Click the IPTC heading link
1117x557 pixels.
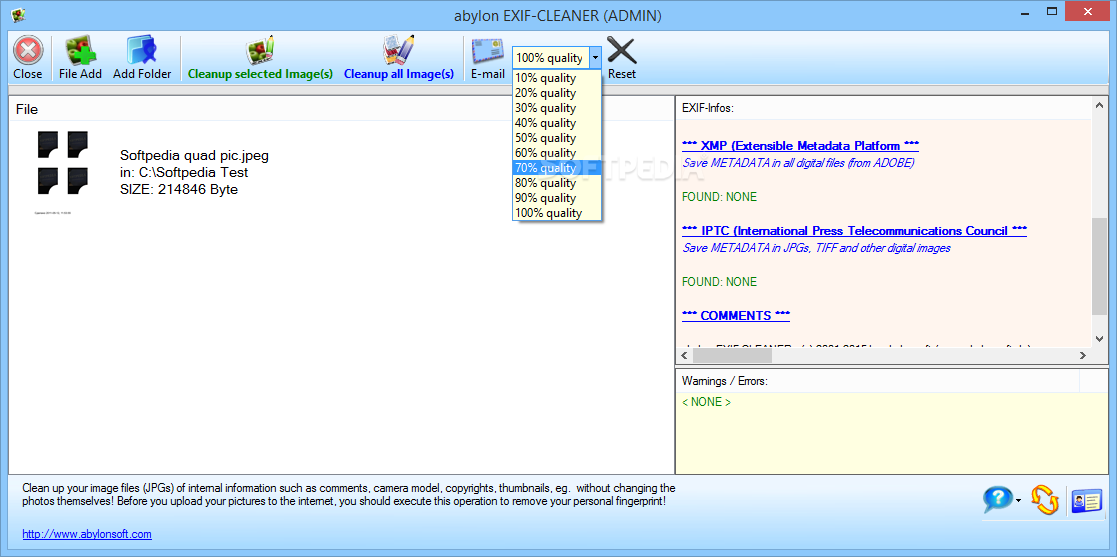pyautogui.click(x=854, y=231)
